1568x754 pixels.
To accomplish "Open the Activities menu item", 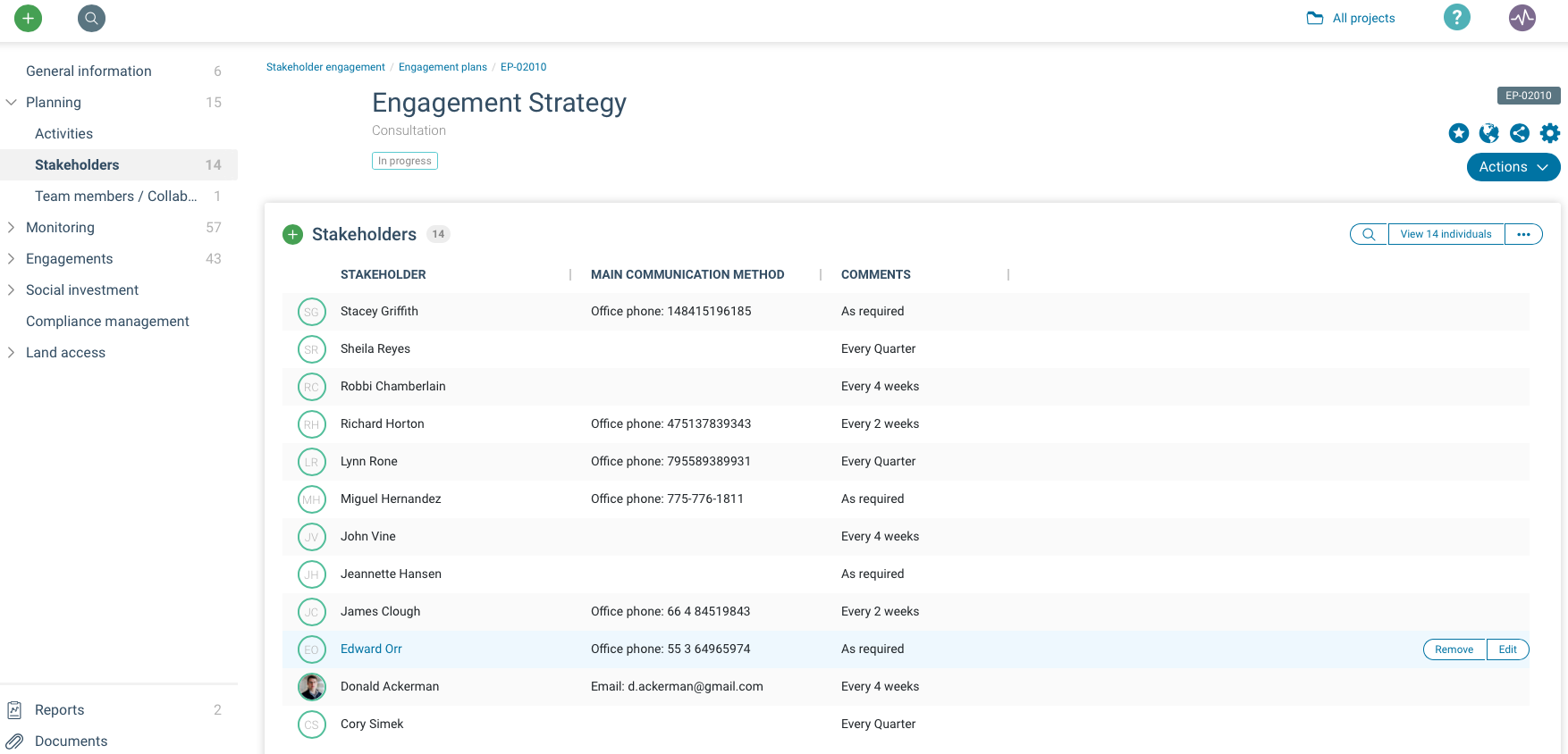I will (63, 134).
